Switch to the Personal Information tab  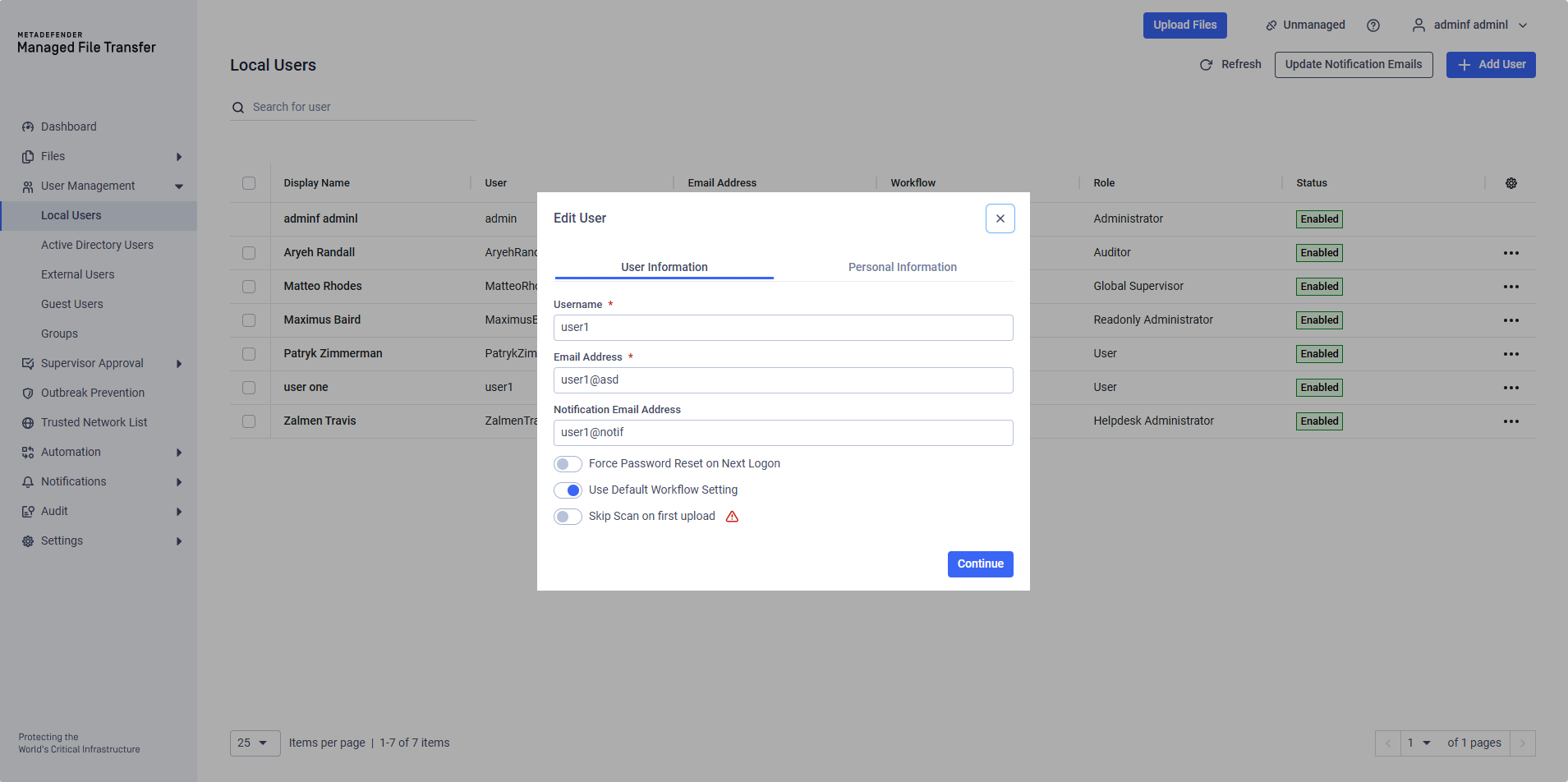point(902,266)
